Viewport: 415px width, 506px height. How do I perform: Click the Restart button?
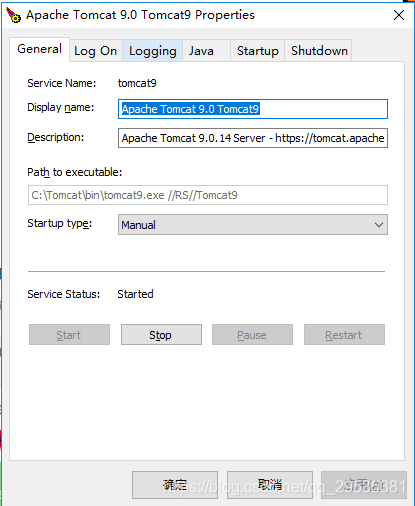[344, 335]
